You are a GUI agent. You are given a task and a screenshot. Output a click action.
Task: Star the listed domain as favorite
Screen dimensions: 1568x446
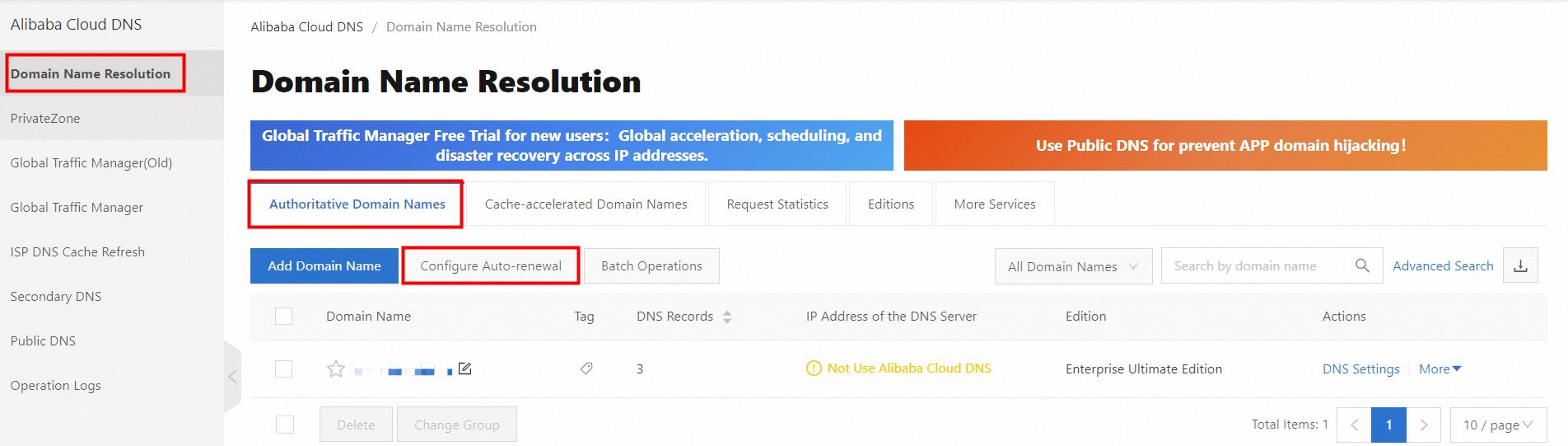click(335, 369)
